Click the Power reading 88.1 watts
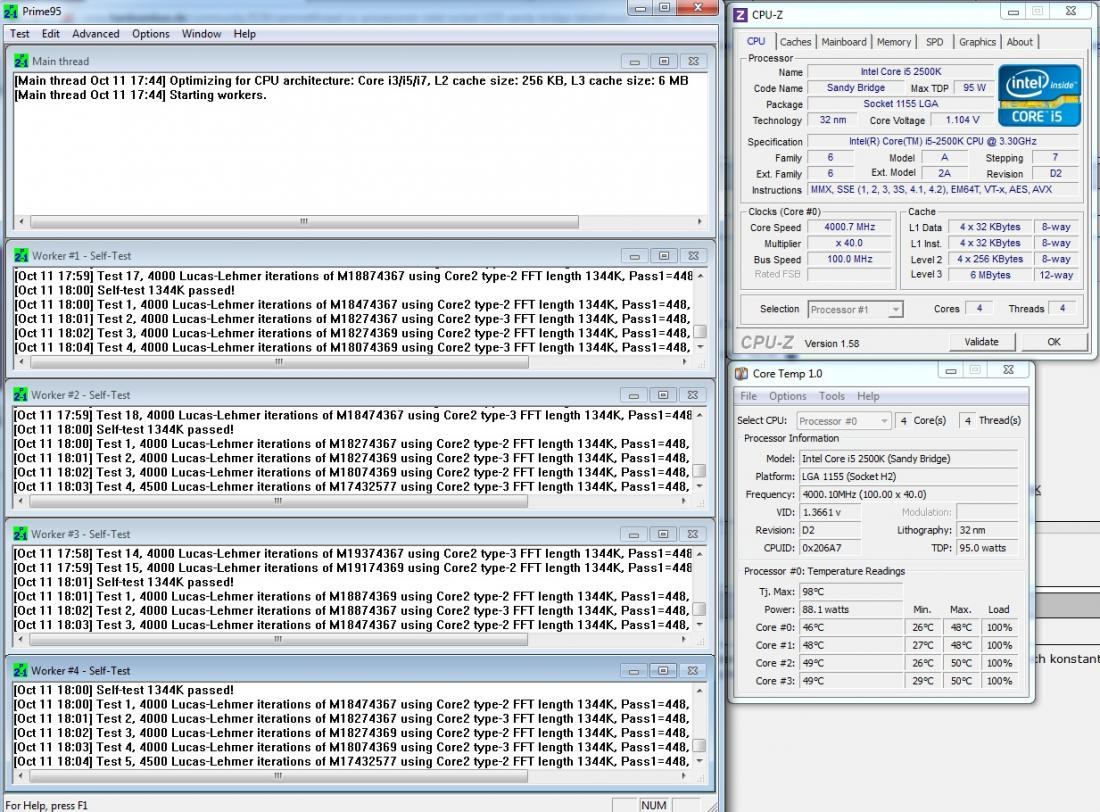Screen dimensions: 1100x812 pyautogui.click(x=851, y=610)
